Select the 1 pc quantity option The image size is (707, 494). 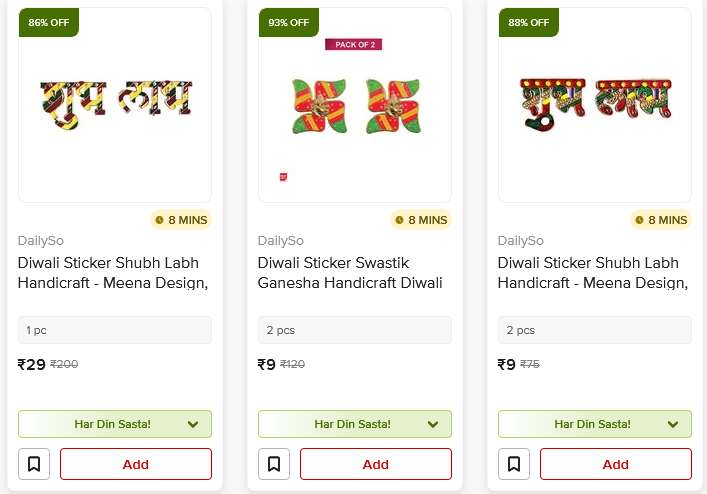point(115,330)
